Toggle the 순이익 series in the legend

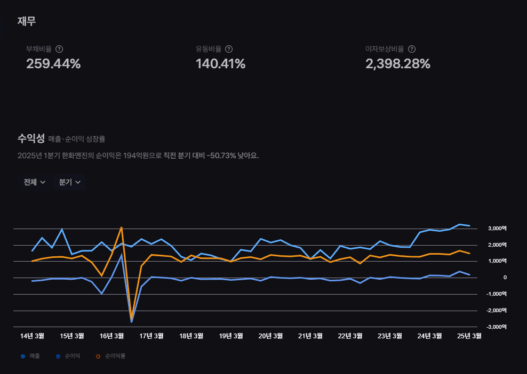pyautogui.click(x=68, y=356)
